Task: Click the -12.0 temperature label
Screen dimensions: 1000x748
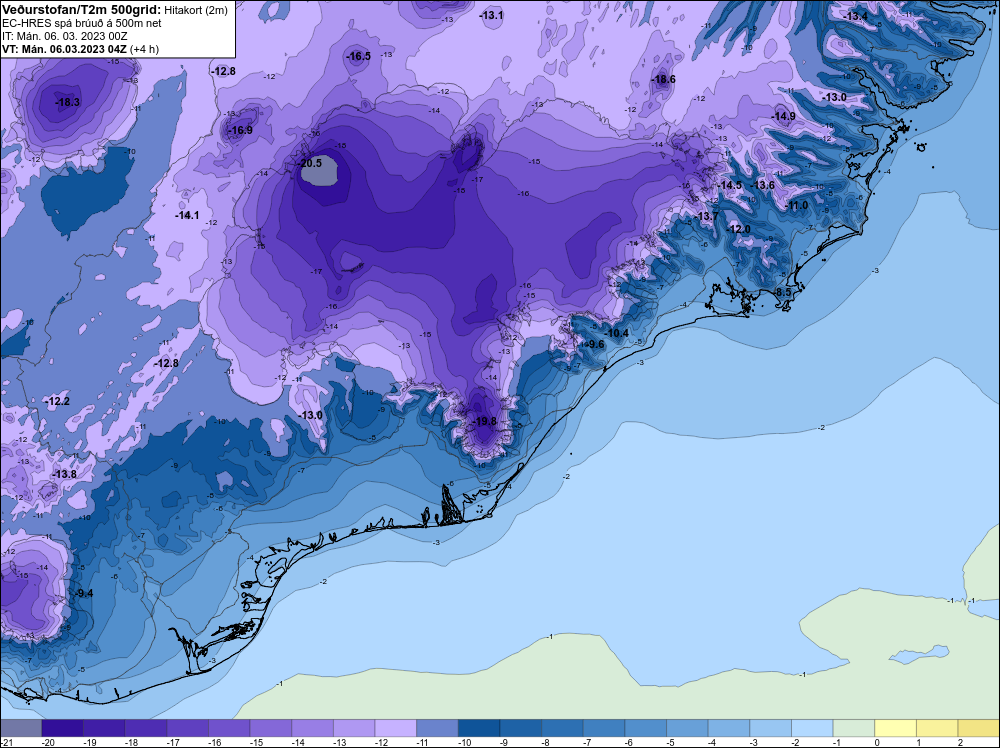Action: click(x=739, y=229)
